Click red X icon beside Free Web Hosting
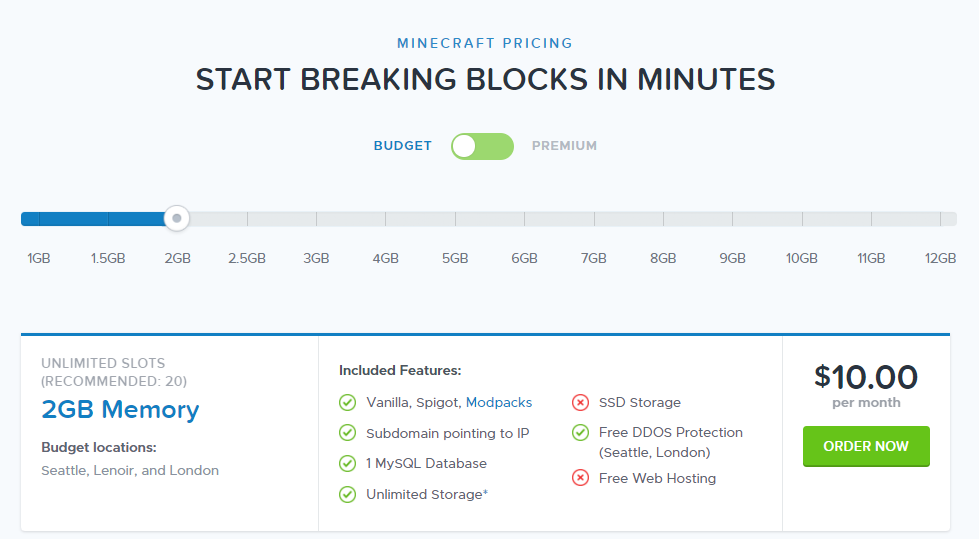The height and width of the screenshot is (539, 979). pyautogui.click(x=580, y=478)
